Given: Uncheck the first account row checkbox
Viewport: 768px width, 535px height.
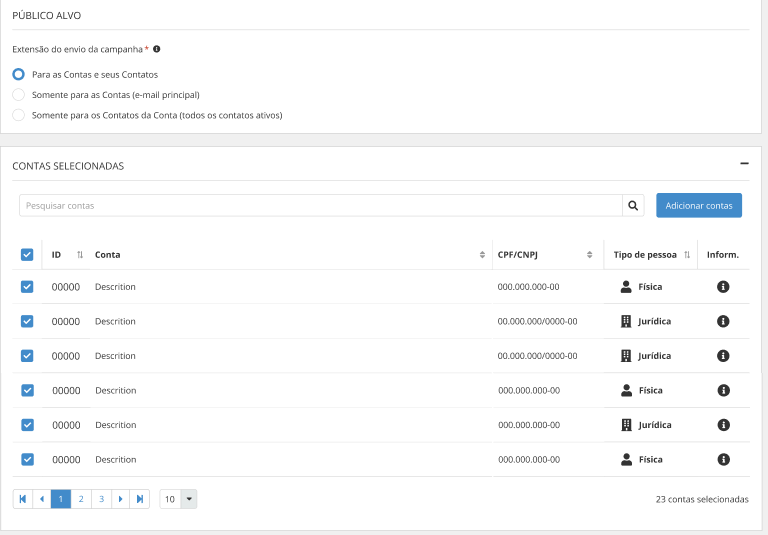Looking at the screenshot, I should click(x=27, y=287).
